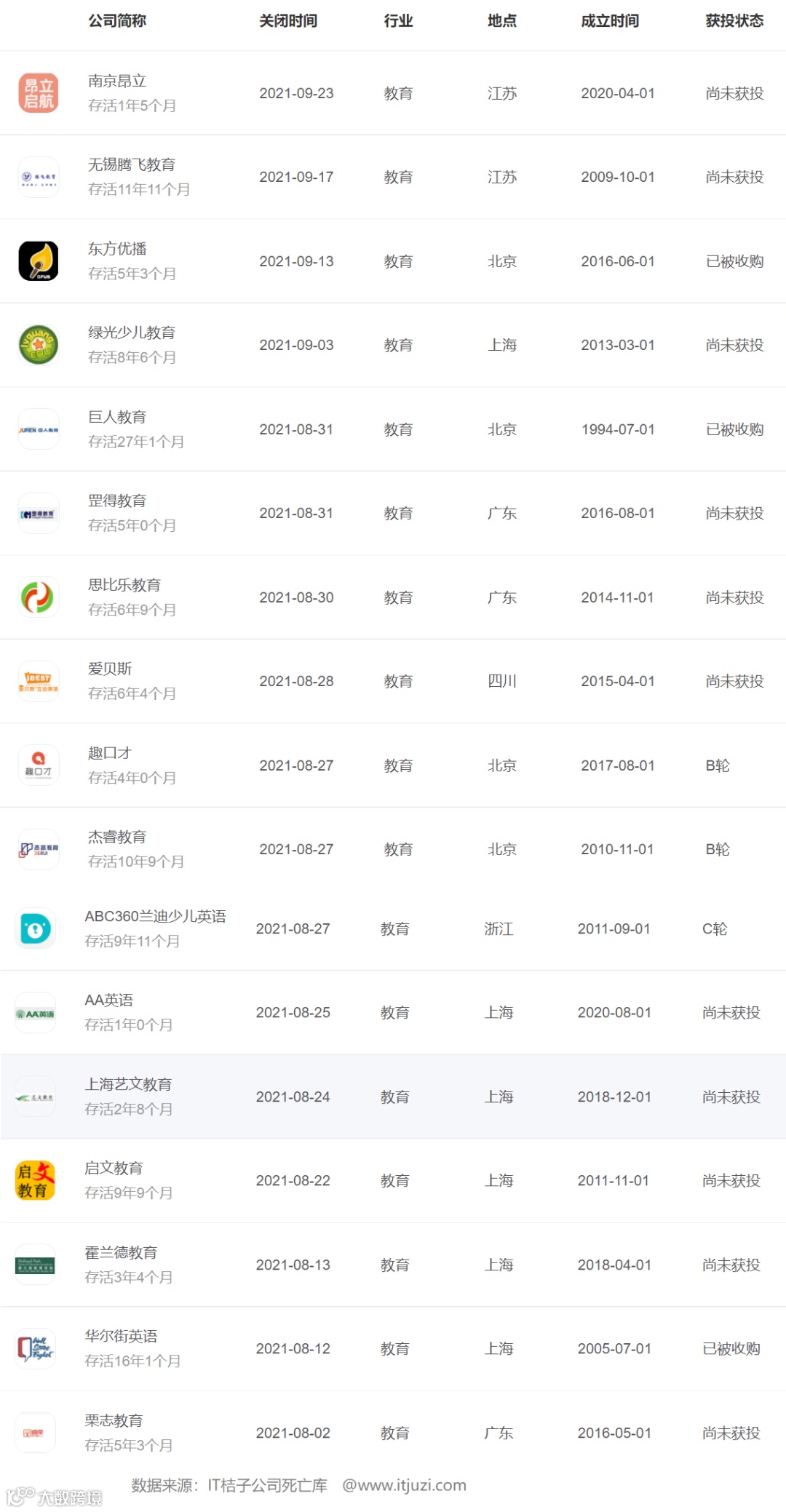Click the 无锡腾飞教育 logo icon

coord(39,177)
